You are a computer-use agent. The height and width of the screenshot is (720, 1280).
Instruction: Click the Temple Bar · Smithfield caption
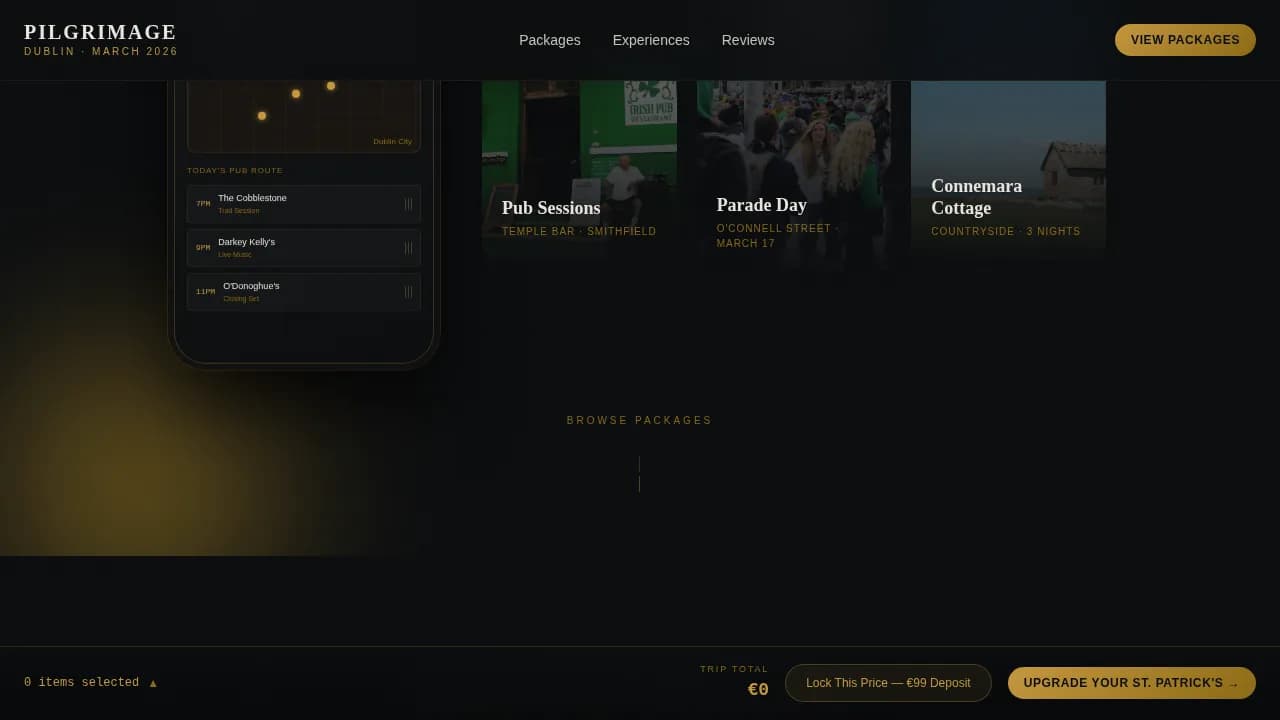click(x=579, y=232)
